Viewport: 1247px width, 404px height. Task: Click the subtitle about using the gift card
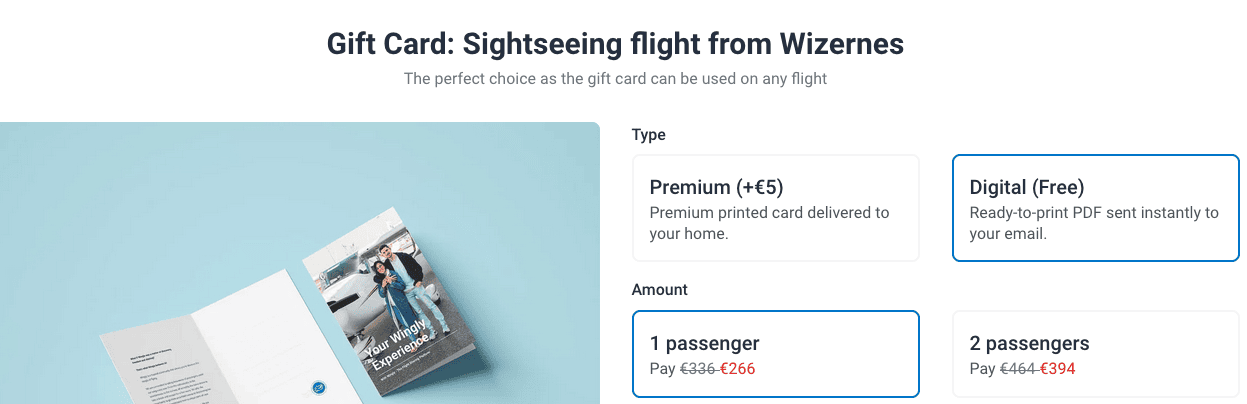(615, 78)
